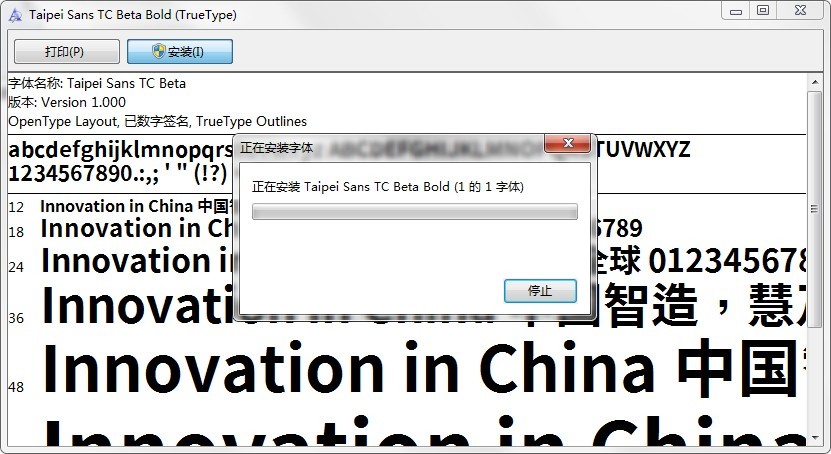Click the vertical scrollbar down arrow

(815, 439)
